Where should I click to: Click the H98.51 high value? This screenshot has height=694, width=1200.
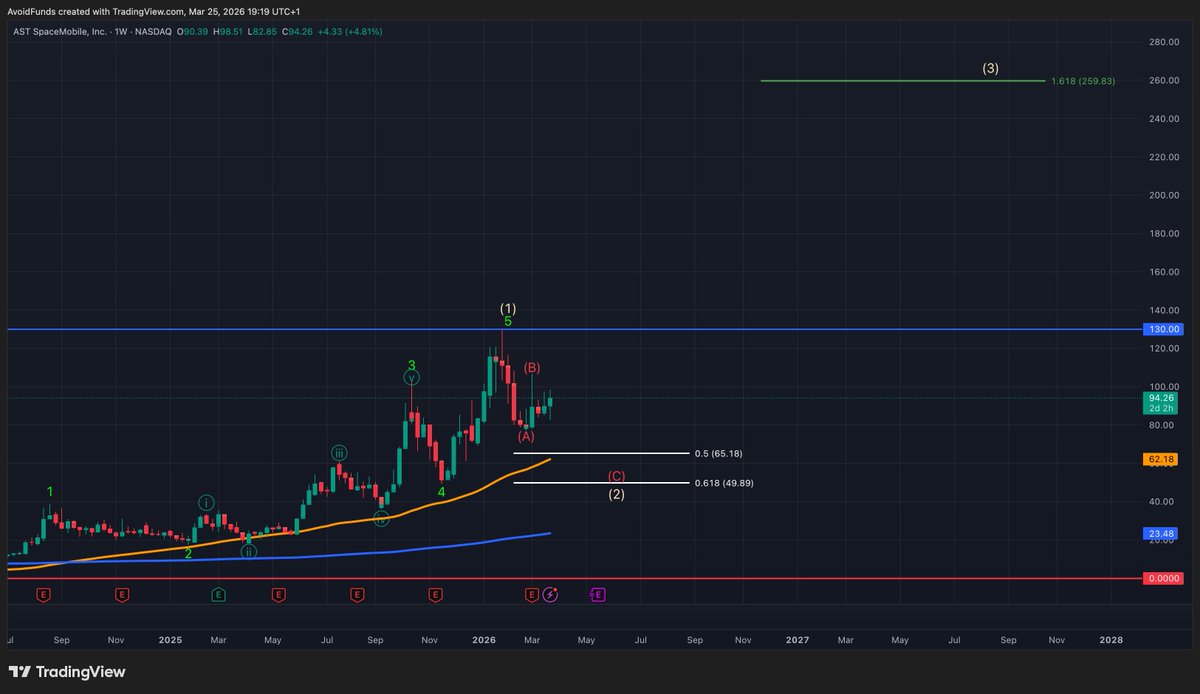(x=229, y=32)
